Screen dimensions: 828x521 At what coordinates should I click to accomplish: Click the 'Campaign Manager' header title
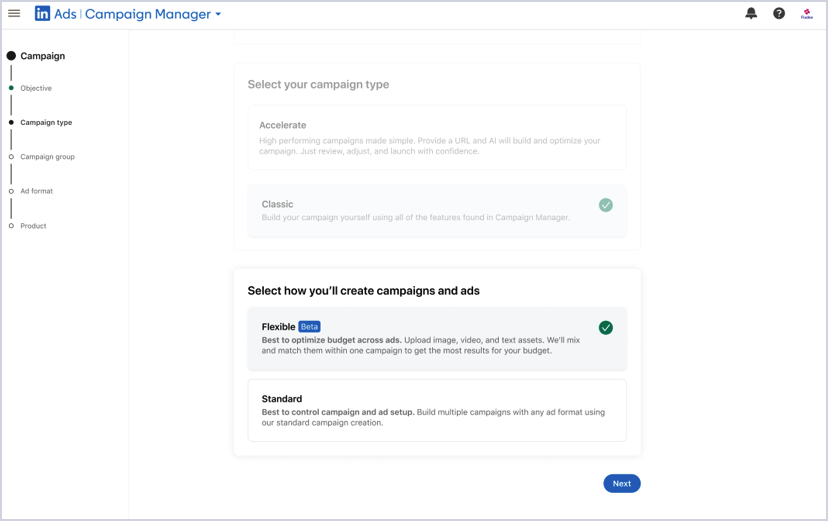148,14
